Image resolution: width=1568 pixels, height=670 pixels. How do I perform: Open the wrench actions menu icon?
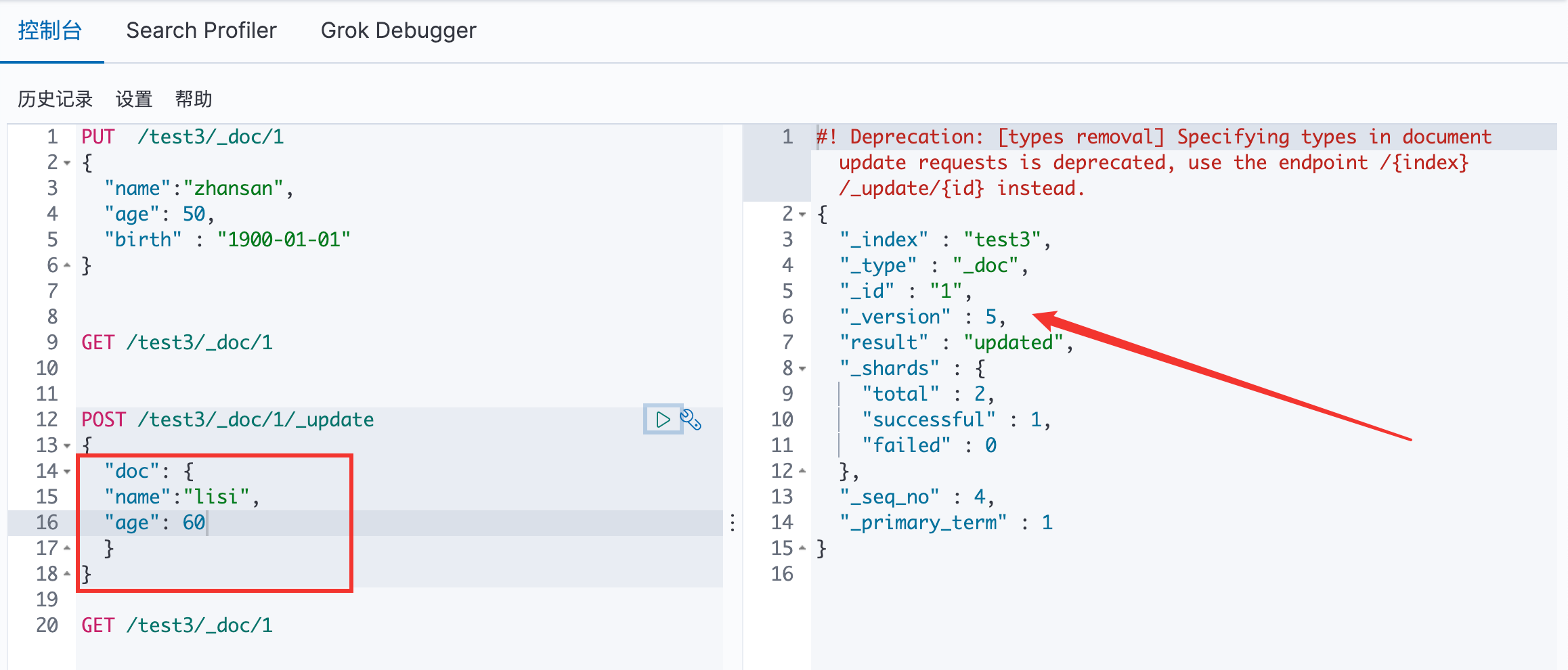(691, 420)
